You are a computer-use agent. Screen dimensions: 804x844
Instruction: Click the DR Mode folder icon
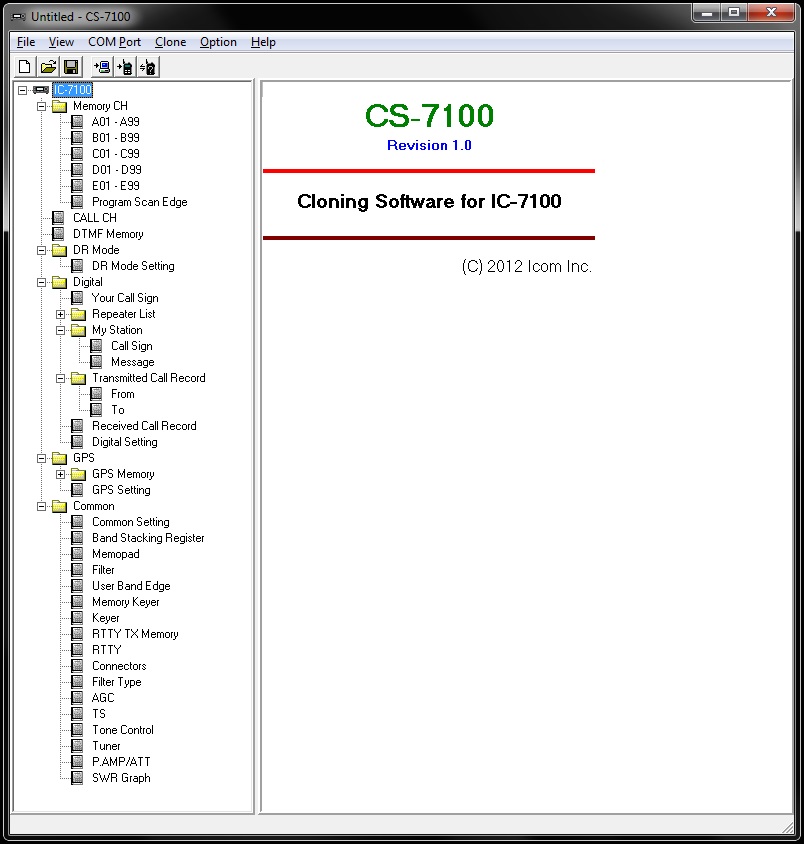pos(59,250)
